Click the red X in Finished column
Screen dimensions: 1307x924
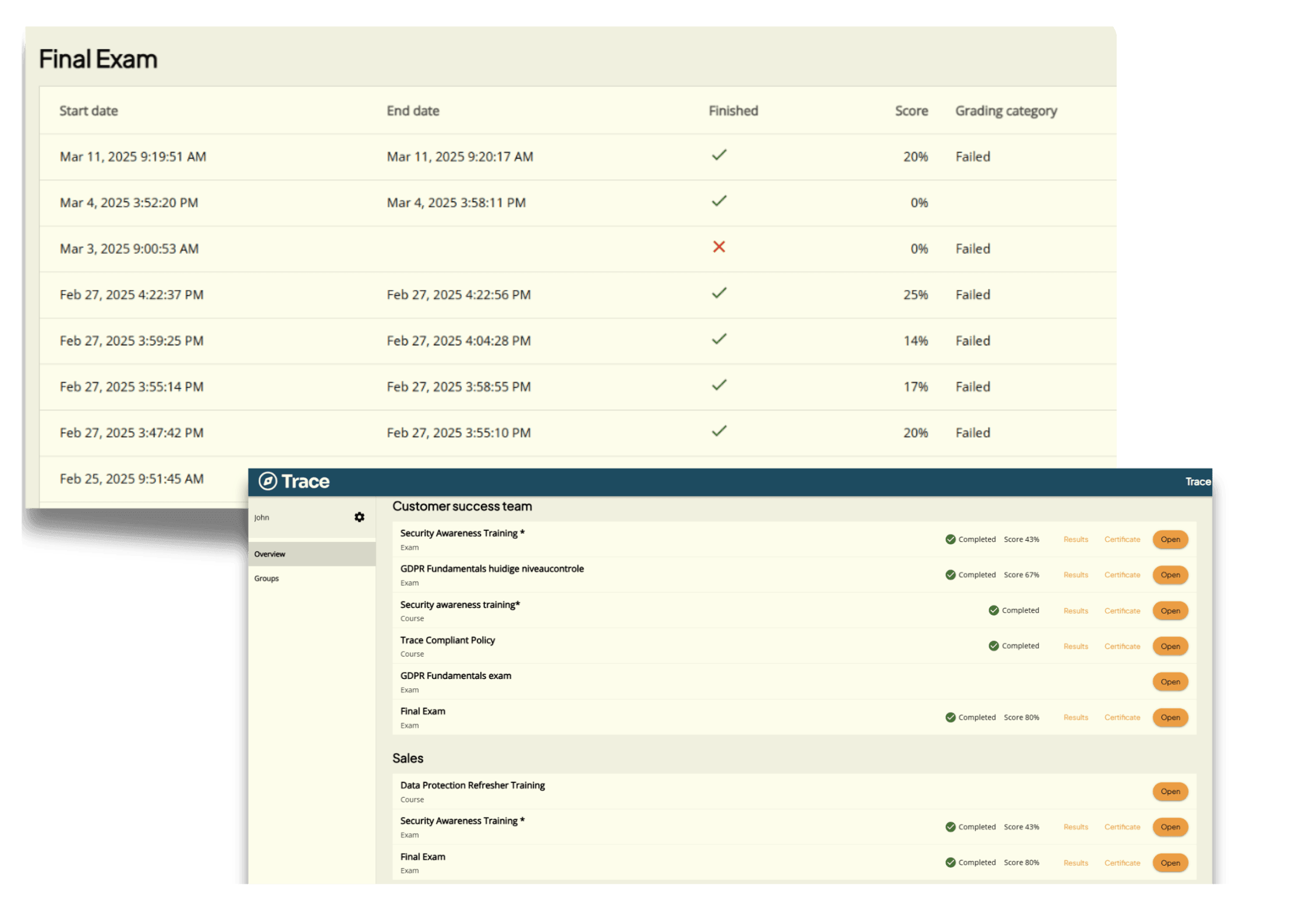point(719,247)
